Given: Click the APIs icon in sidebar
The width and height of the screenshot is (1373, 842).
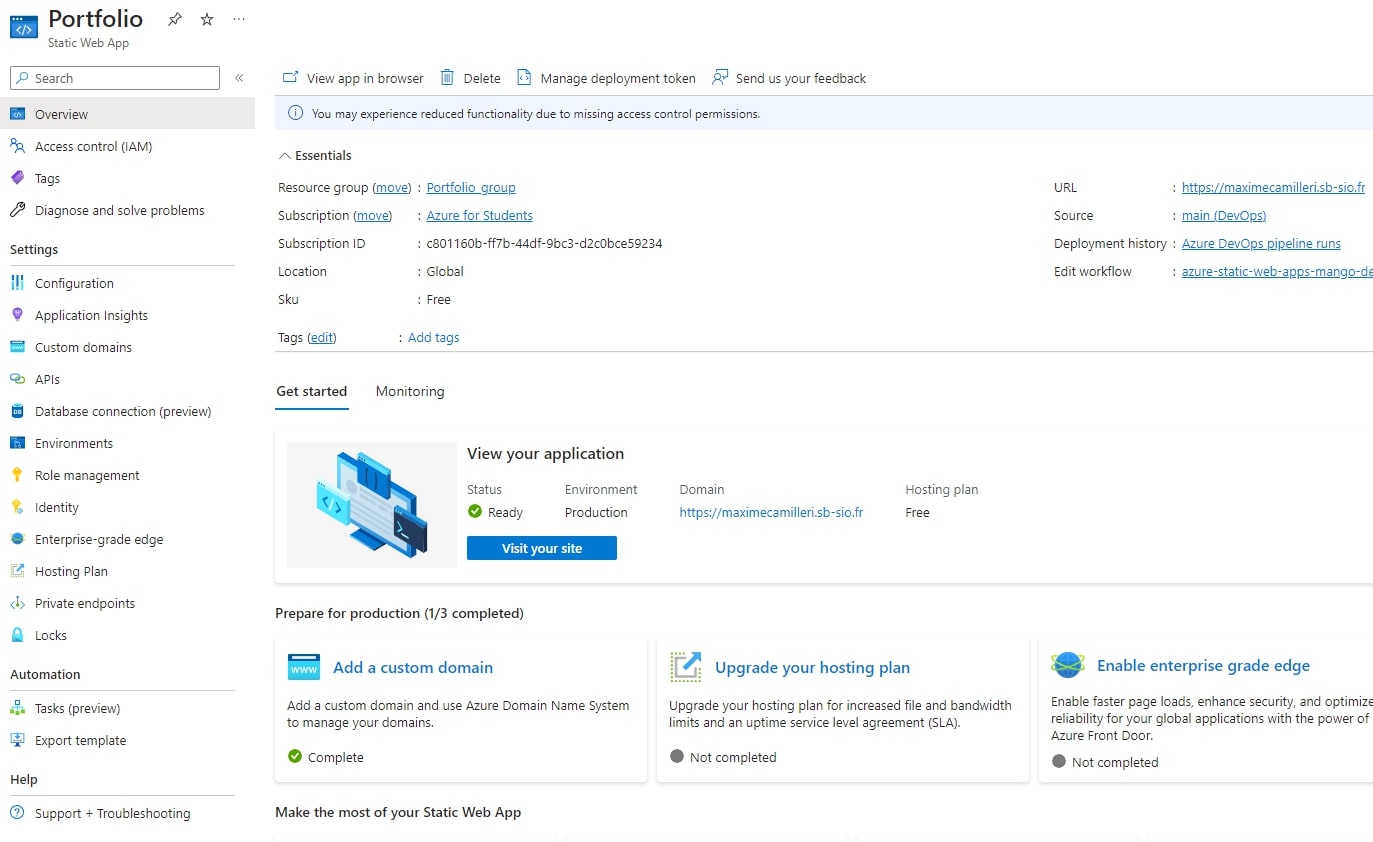Looking at the screenshot, I should pos(17,379).
